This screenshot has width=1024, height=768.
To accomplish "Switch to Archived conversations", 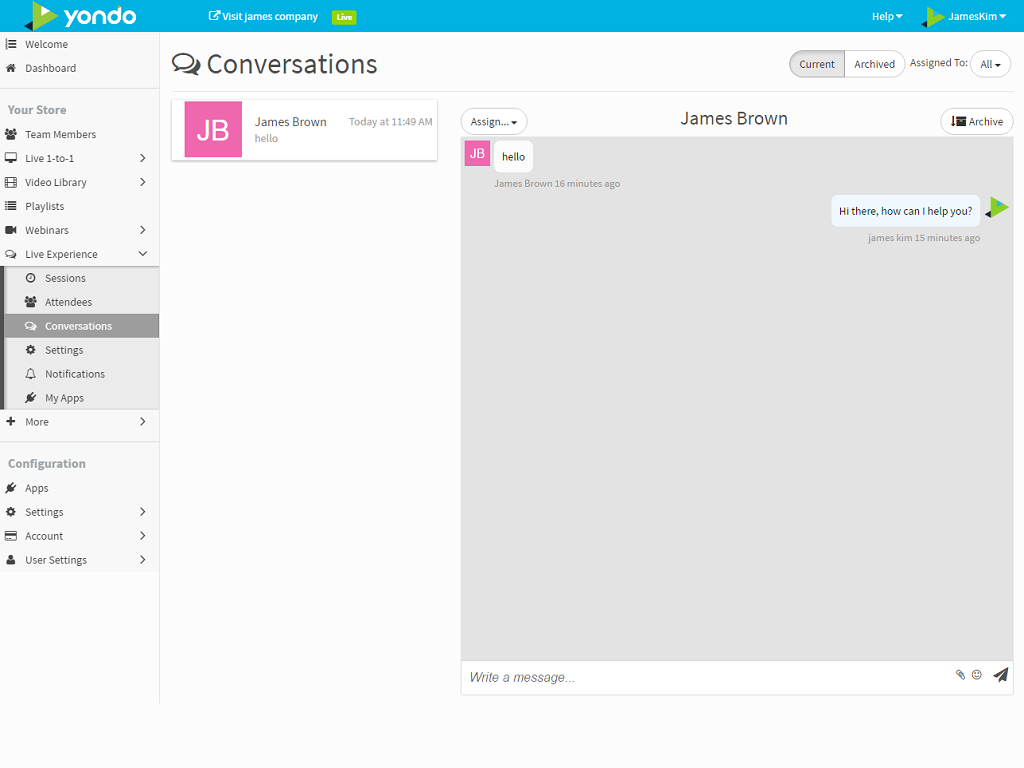I will (874, 64).
